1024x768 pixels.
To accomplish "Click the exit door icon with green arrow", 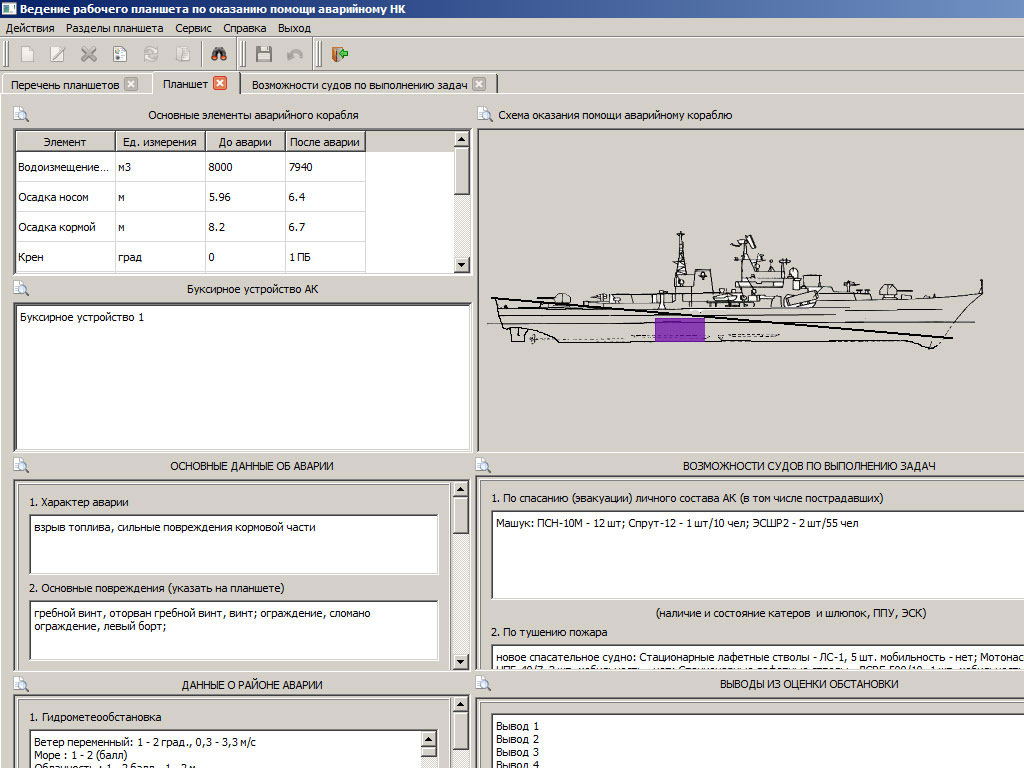I will coord(340,54).
